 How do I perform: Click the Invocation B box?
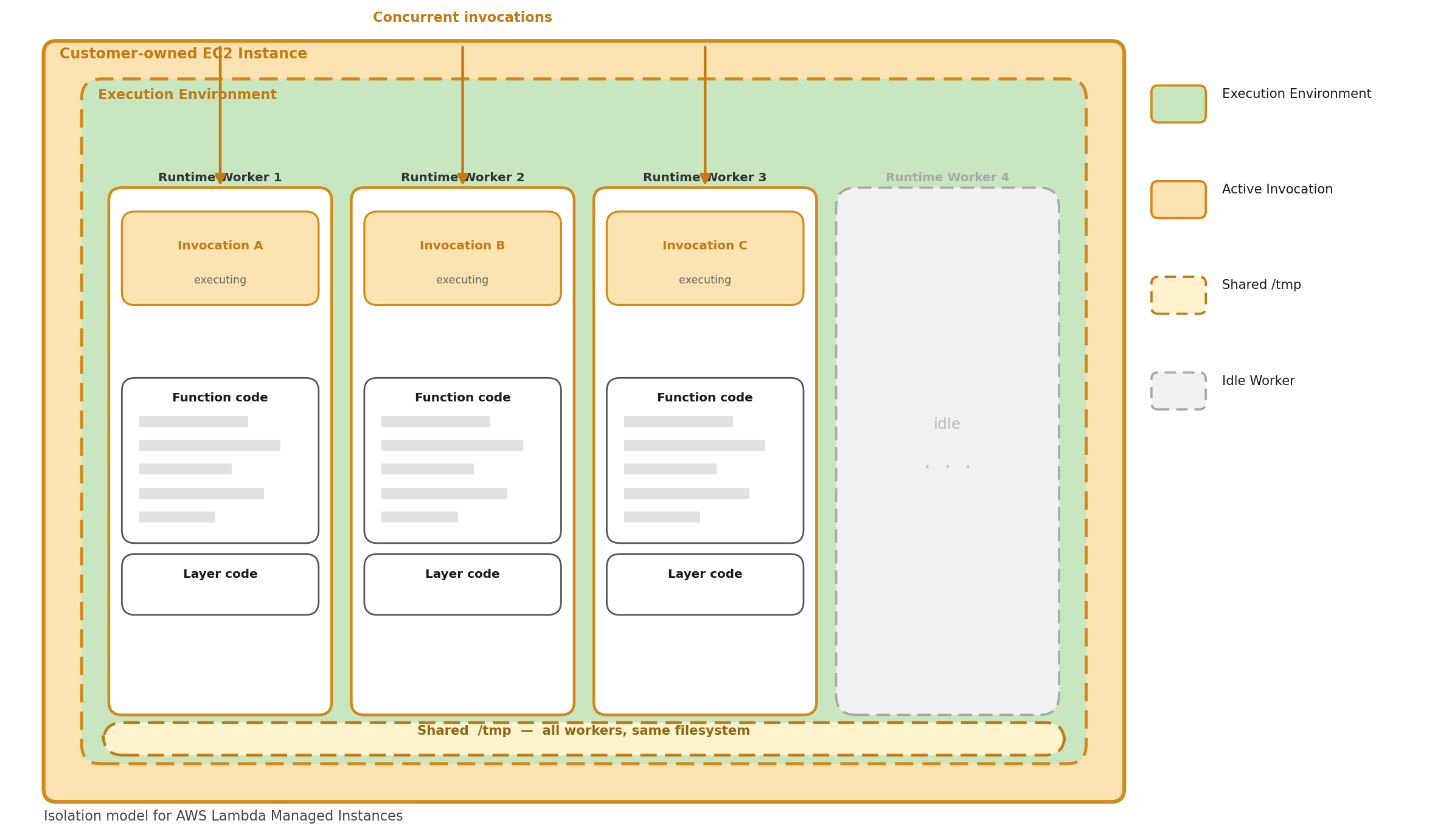pos(462,257)
